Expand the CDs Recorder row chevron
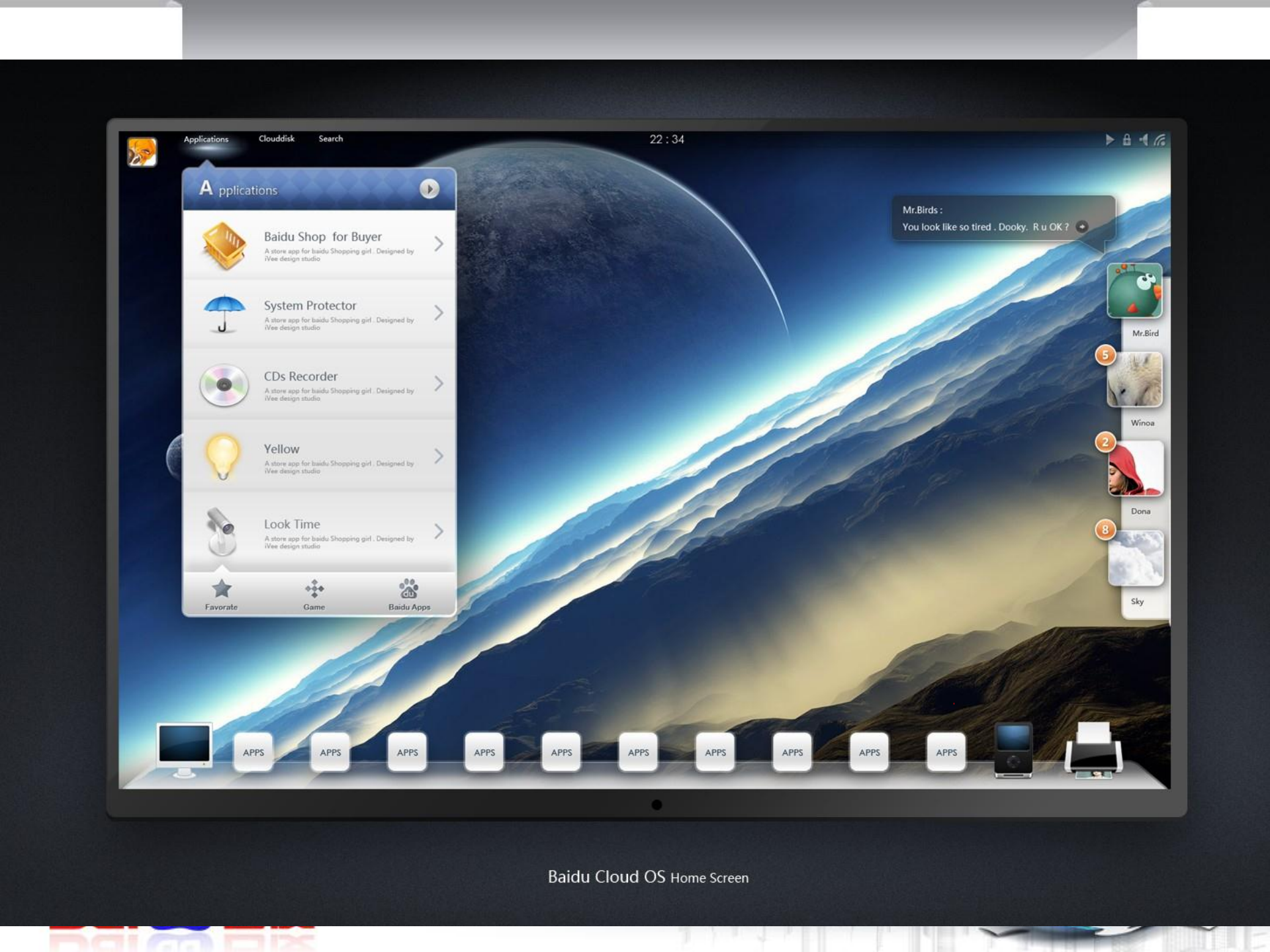Viewport: 1270px width, 952px height. point(439,384)
